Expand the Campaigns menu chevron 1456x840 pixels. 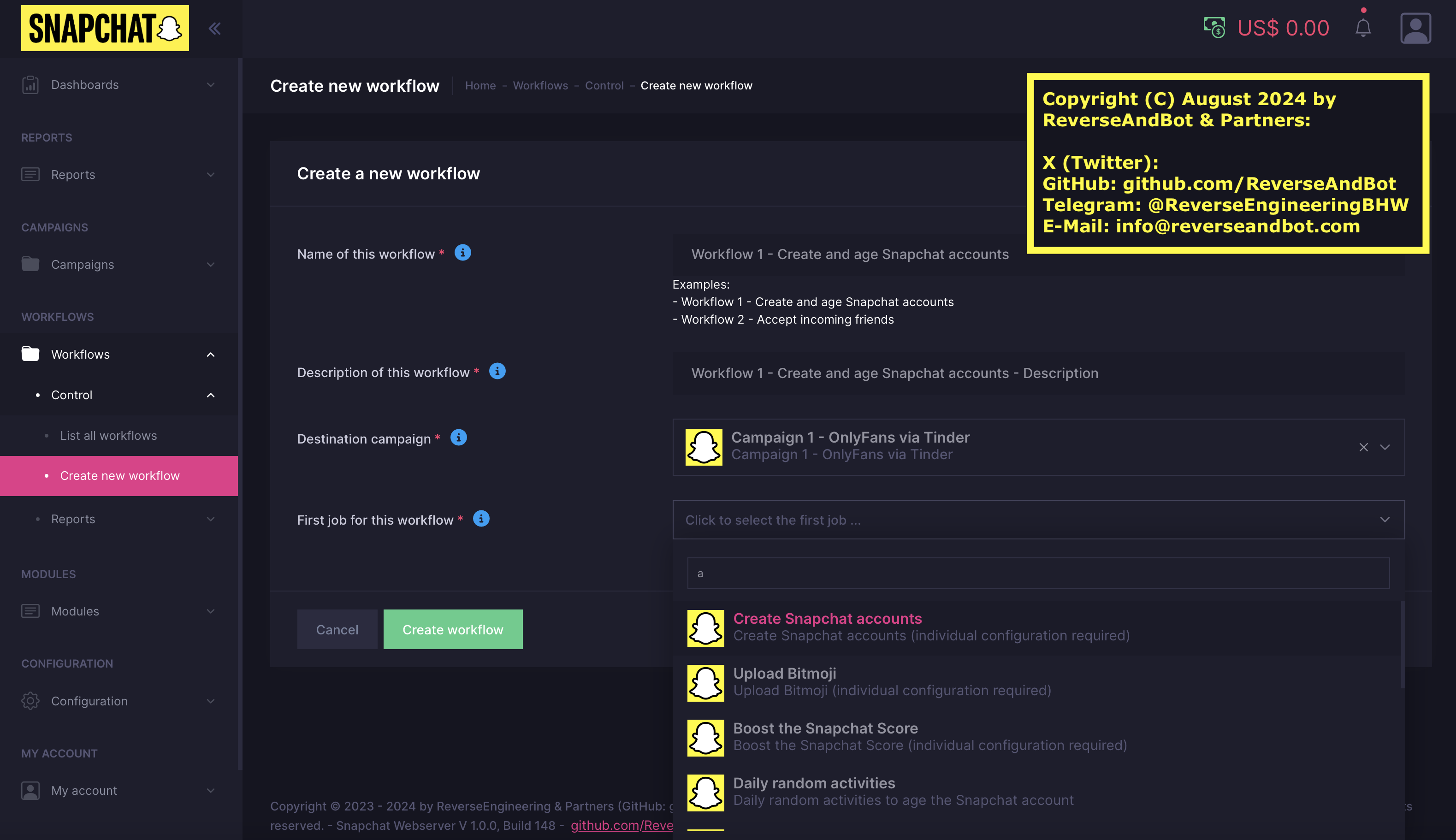click(x=211, y=264)
